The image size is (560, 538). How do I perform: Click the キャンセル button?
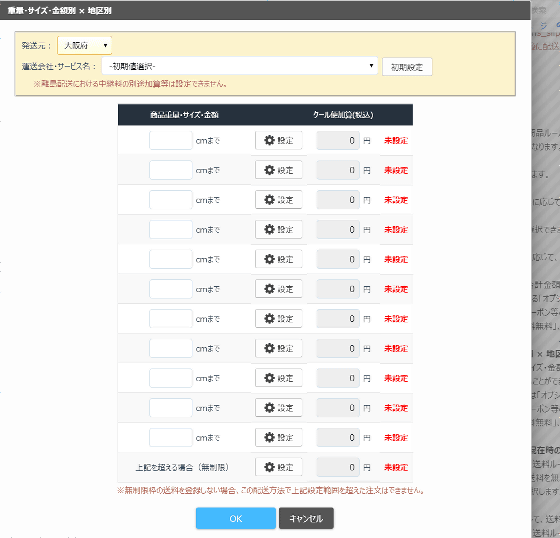(x=306, y=518)
